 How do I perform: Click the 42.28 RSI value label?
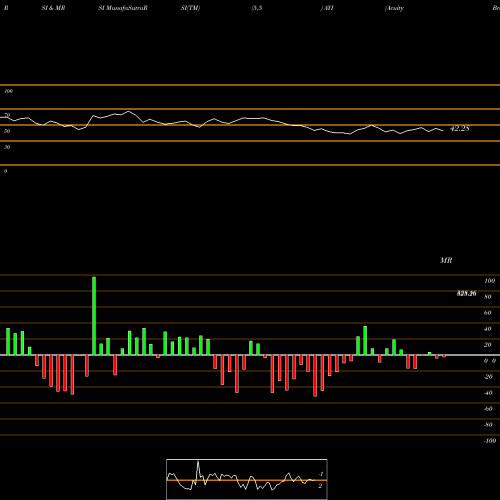460,128
